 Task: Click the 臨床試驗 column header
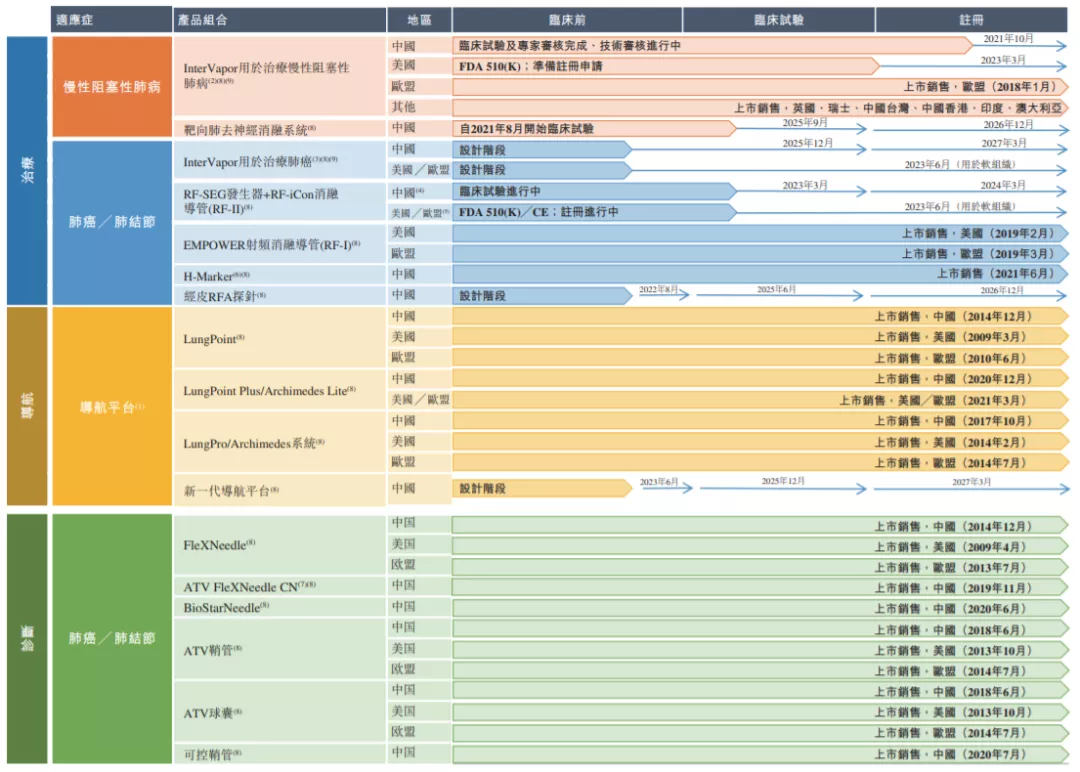coord(778,20)
